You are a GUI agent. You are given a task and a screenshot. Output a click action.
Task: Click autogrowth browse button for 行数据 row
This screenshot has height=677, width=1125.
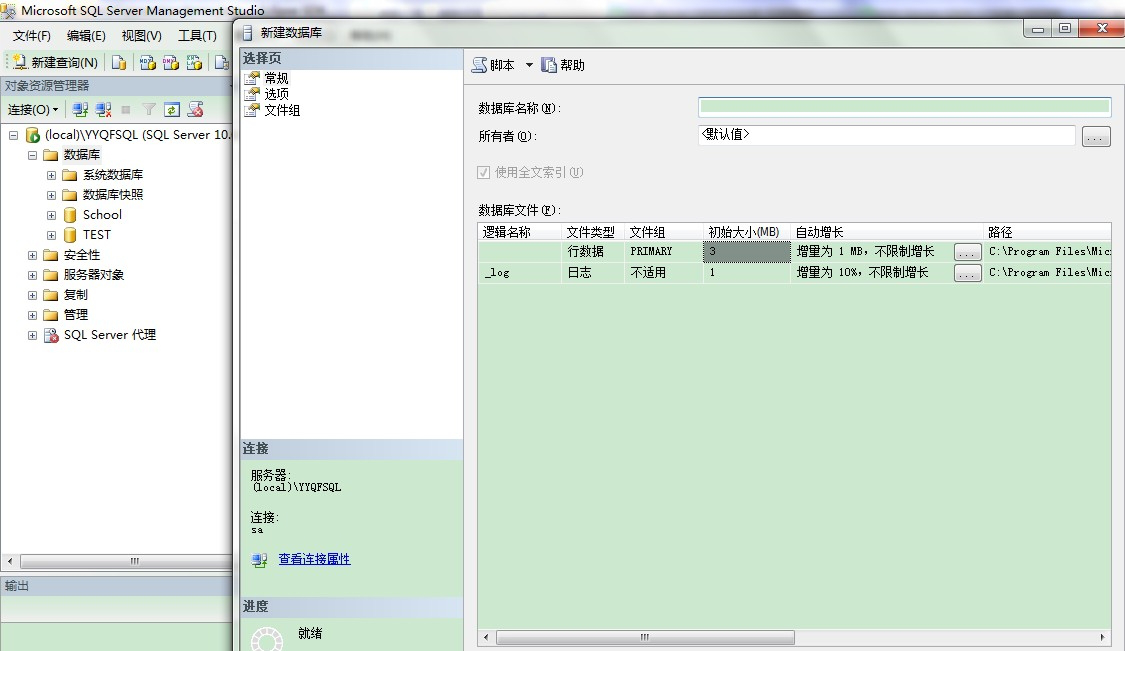pos(967,252)
